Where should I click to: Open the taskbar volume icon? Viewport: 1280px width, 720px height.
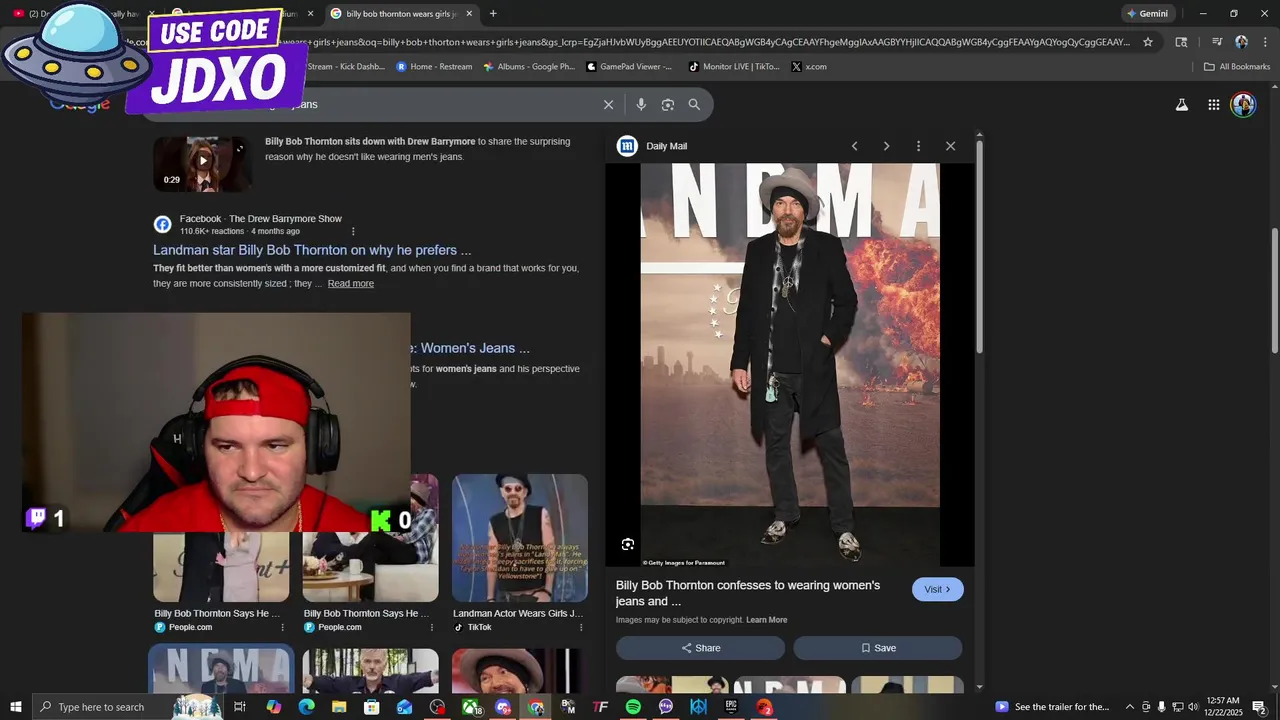click(x=1193, y=707)
